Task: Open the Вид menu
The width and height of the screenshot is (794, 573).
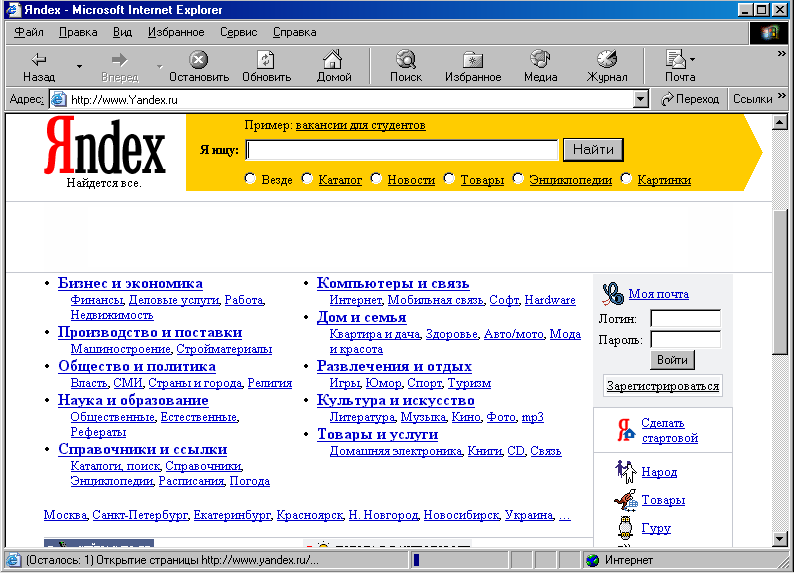Action: click(x=122, y=32)
